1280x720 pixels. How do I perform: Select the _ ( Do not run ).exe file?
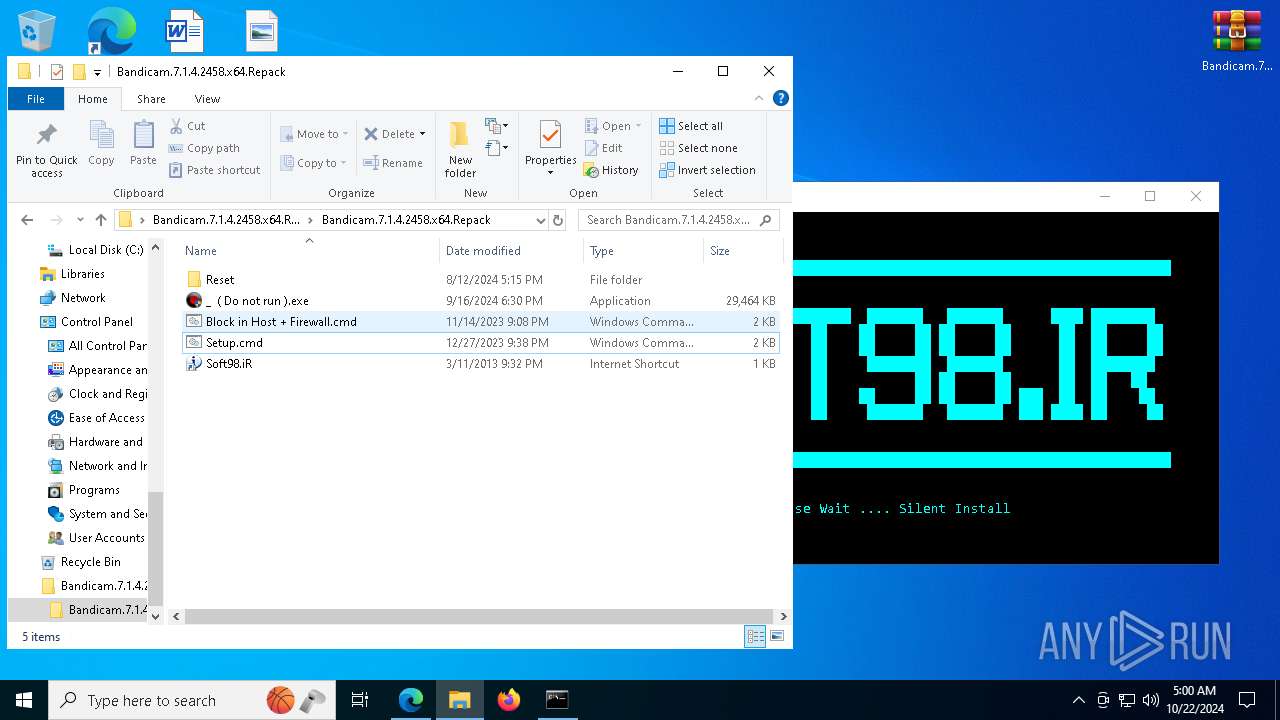click(480, 301)
